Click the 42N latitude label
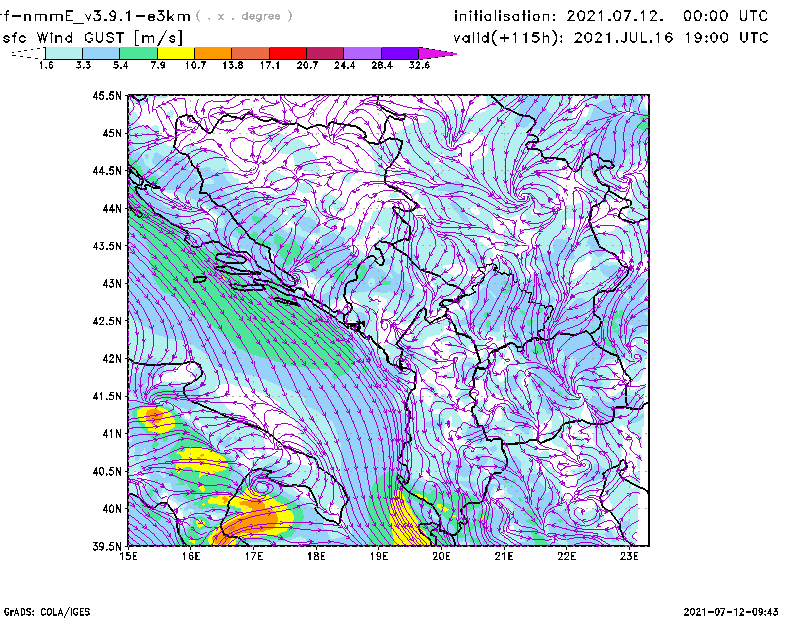The width and height of the screenshot is (800, 618). [x=112, y=359]
